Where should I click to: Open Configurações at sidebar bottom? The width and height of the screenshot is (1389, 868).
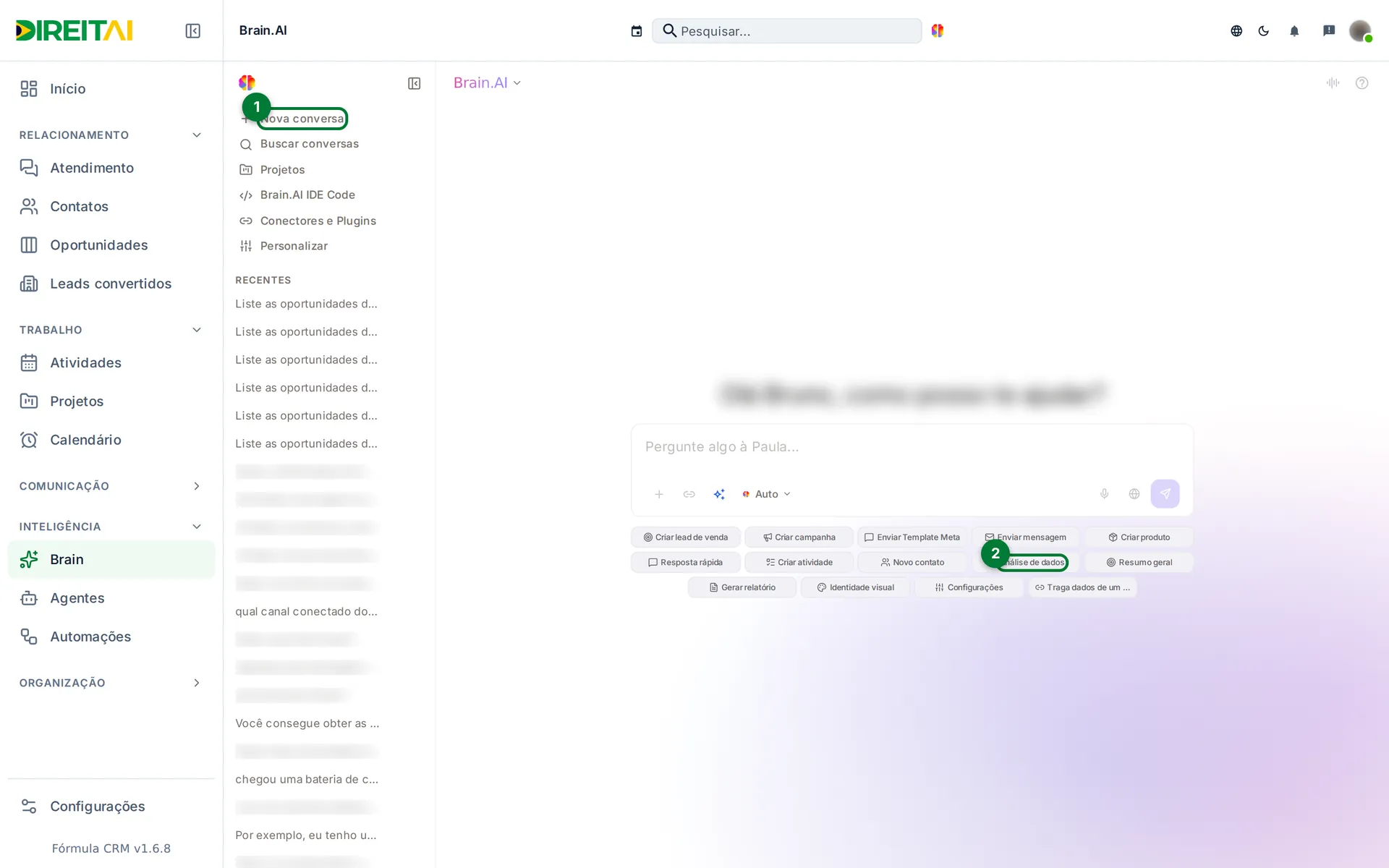[x=111, y=807]
